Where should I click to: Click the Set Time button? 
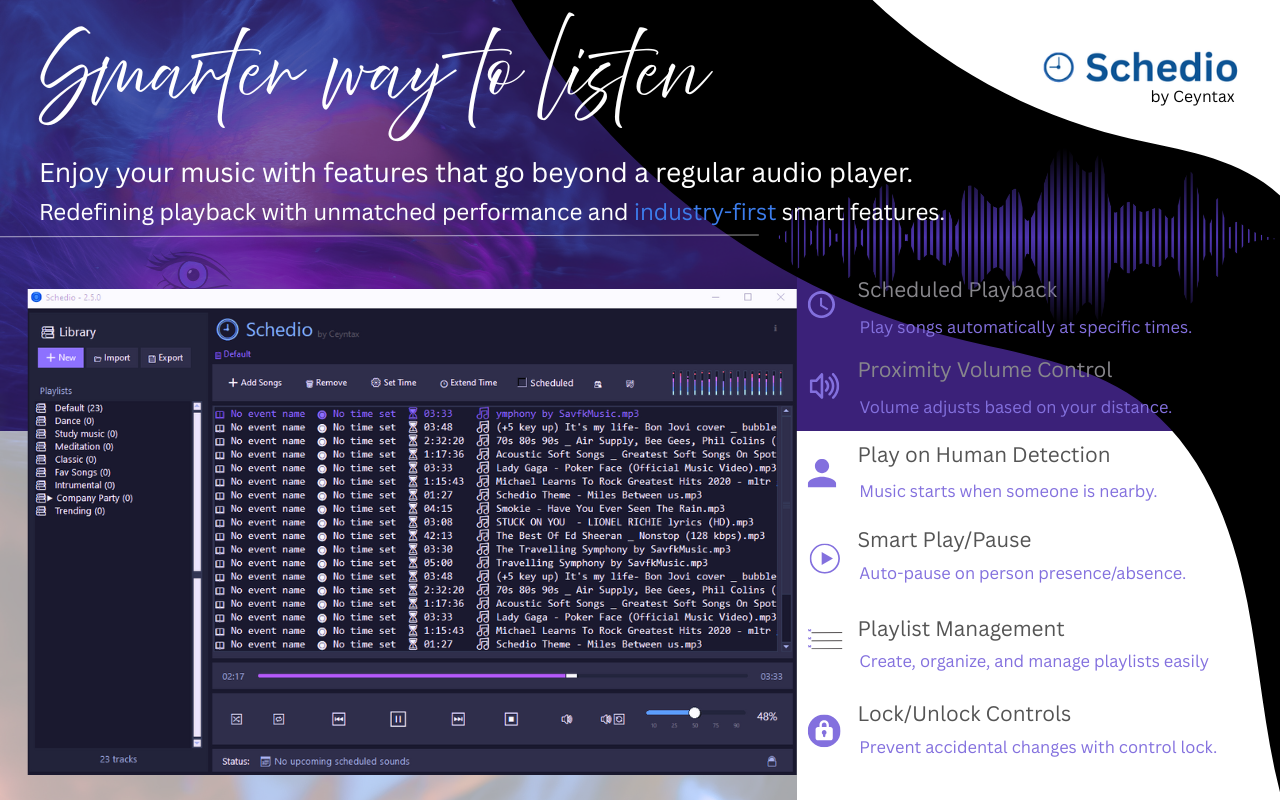tap(394, 383)
